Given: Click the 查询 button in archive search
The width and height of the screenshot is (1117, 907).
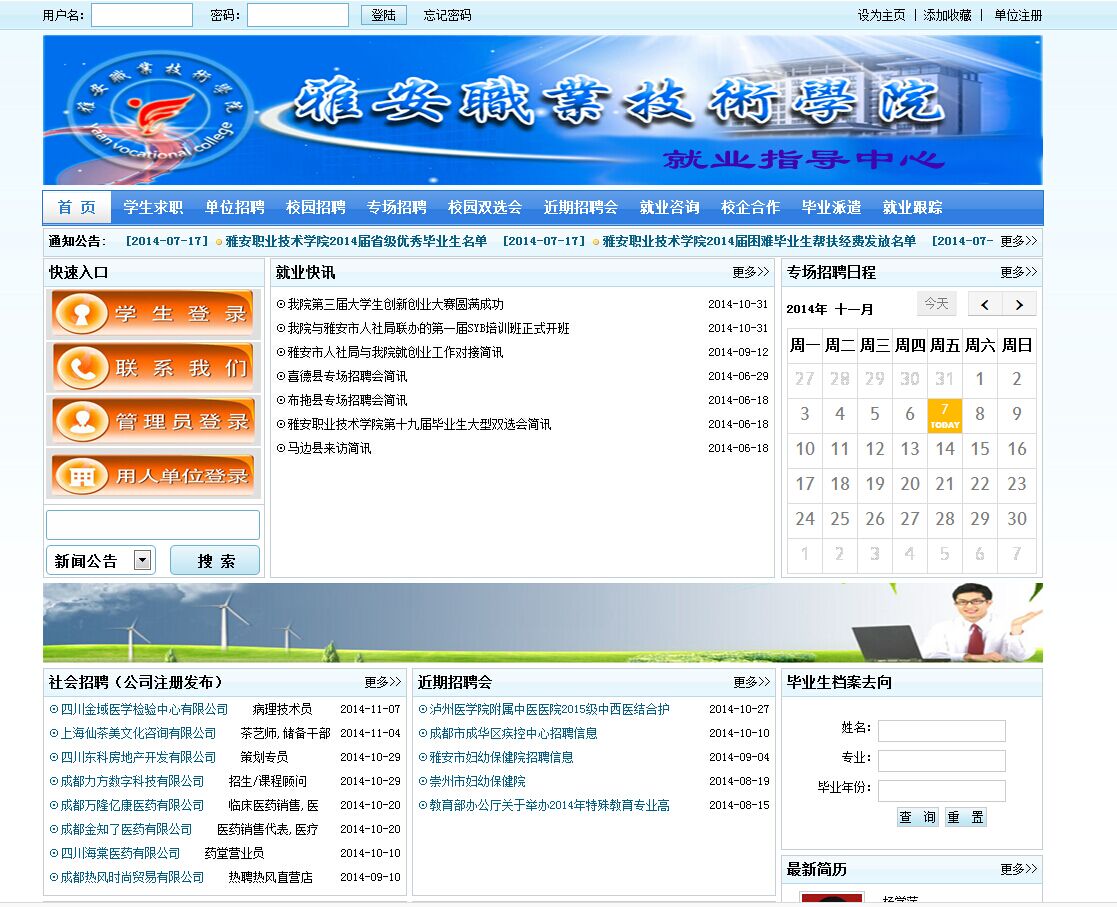Looking at the screenshot, I should (x=917, y=817).
